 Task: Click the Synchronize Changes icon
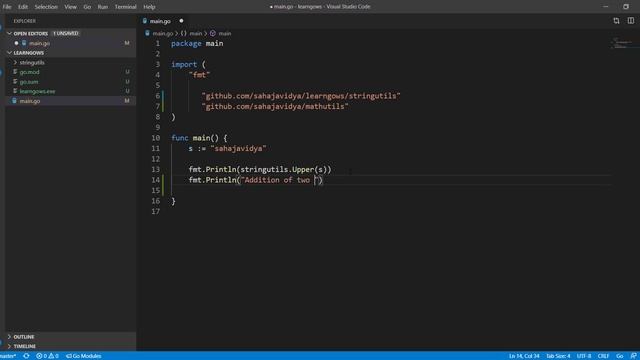coord(26,356)
